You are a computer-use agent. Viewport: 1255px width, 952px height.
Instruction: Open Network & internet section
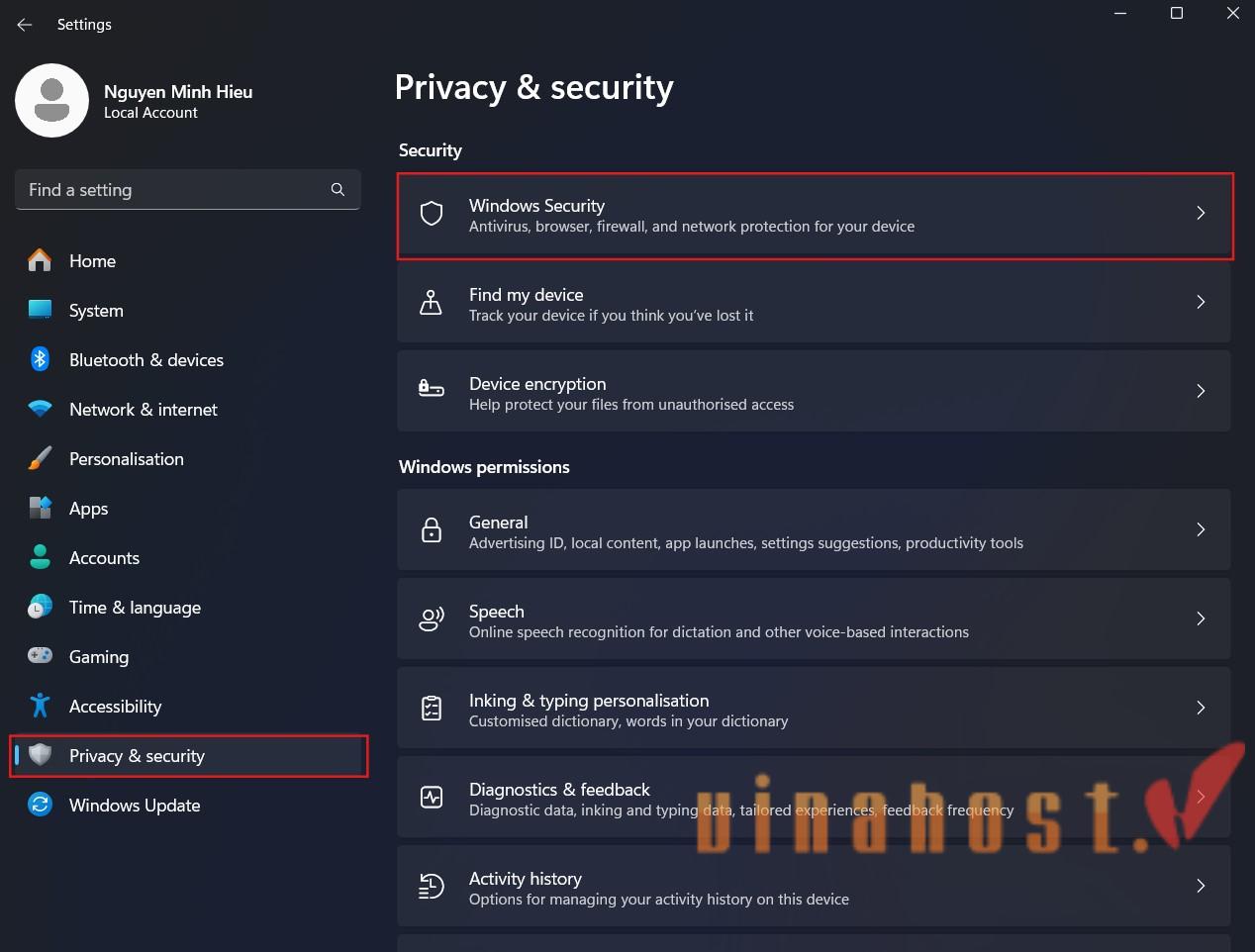click(188, 410)
